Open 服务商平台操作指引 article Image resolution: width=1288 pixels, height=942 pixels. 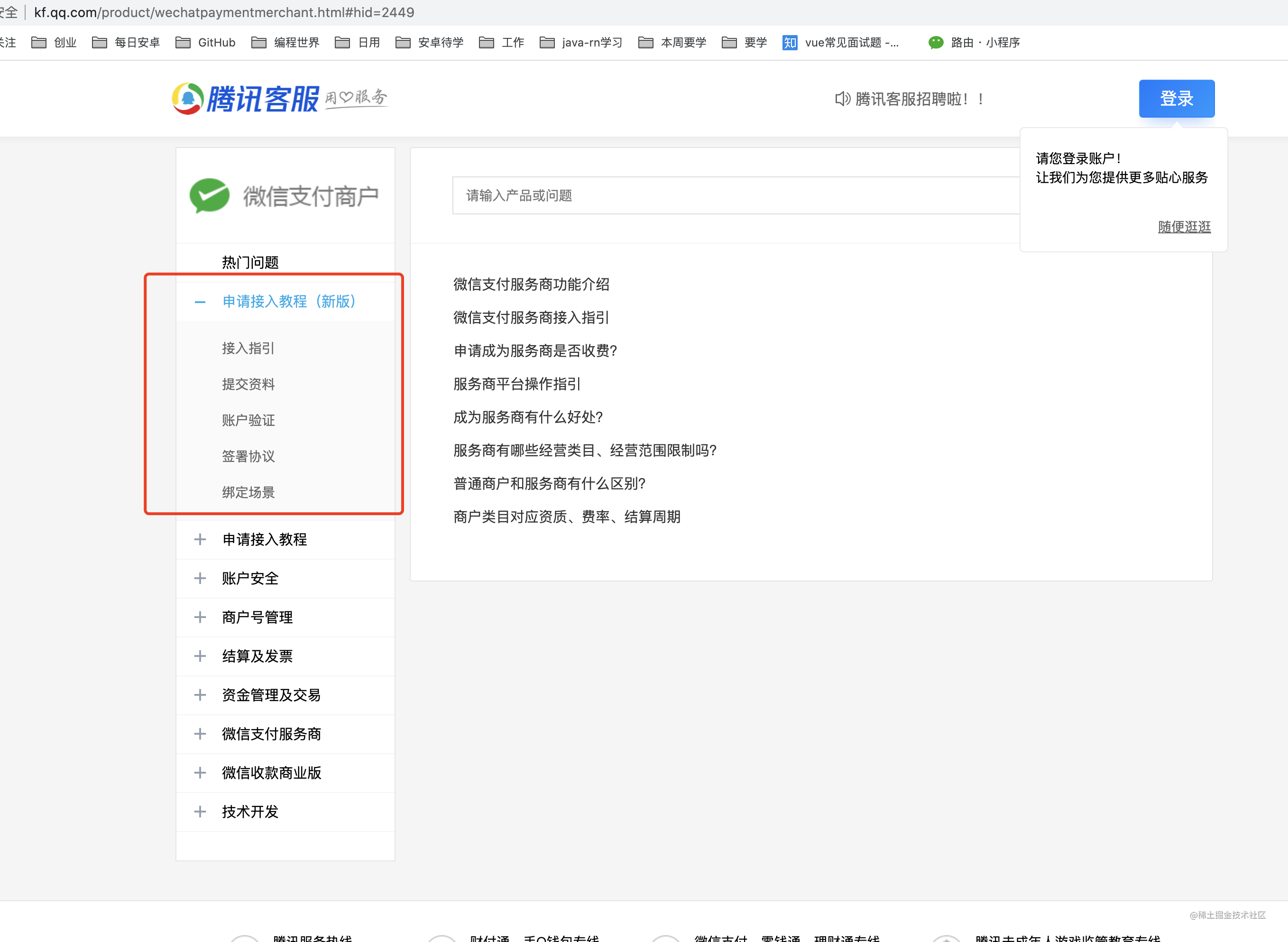pos(516,384)
